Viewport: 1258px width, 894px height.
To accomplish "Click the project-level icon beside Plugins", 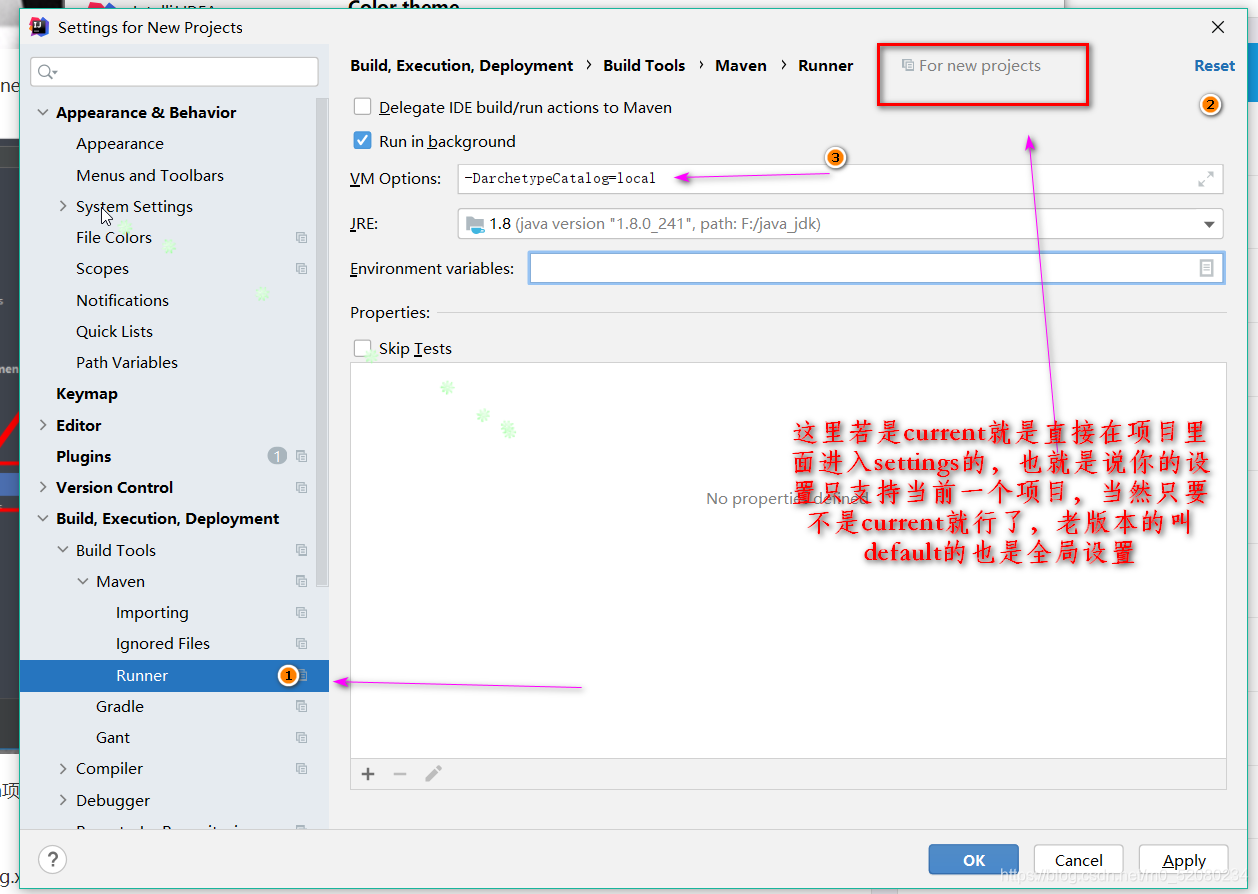I will click(x=301, y=456).
